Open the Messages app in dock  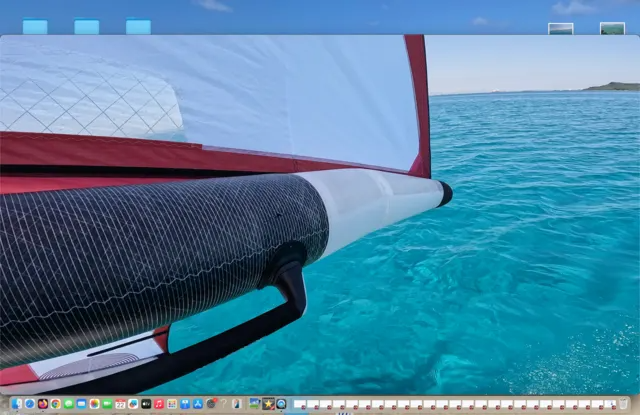point(68,404)
